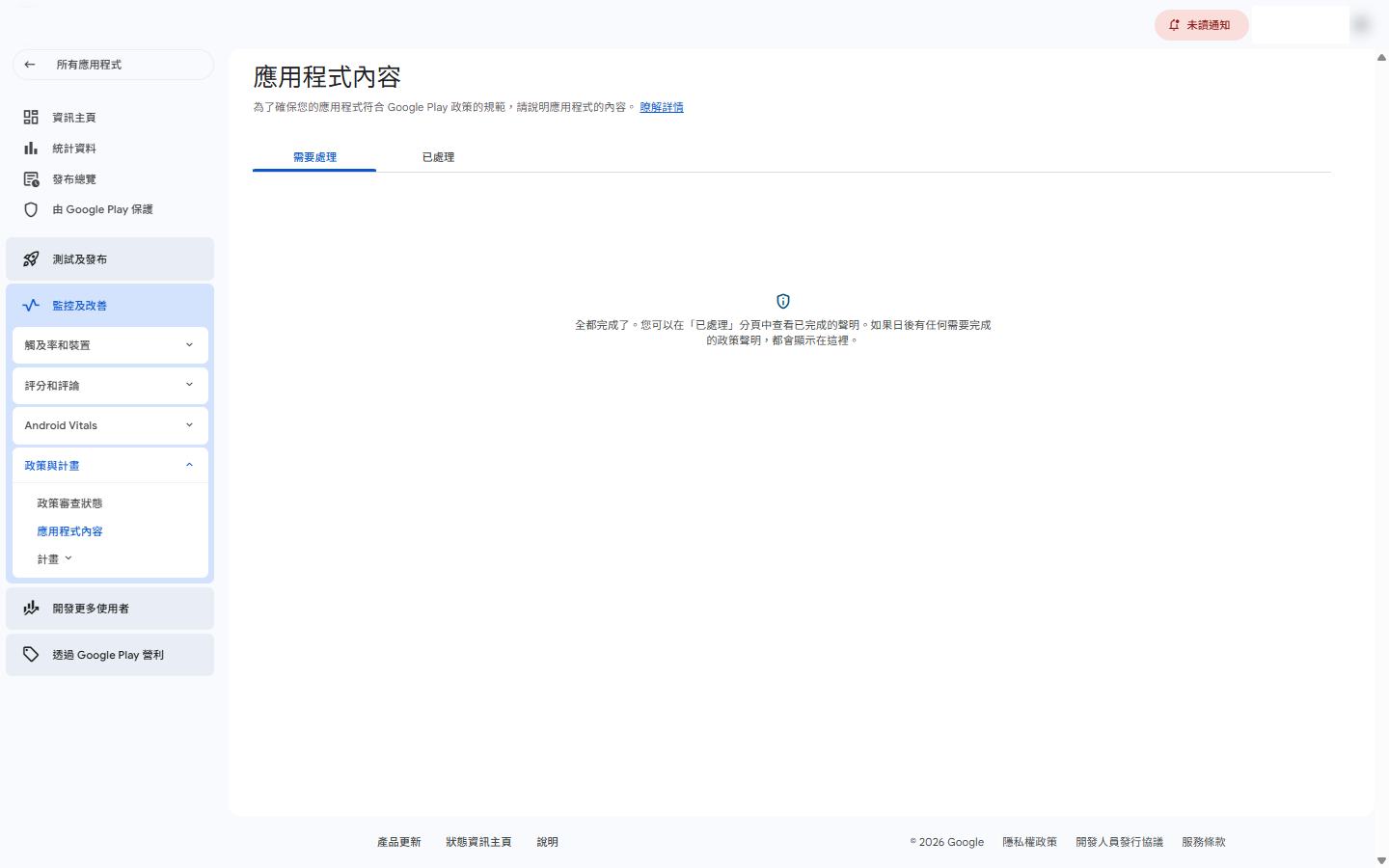
Task: Click the shield icon for Google Play 保護
Action: pos(31,209)
